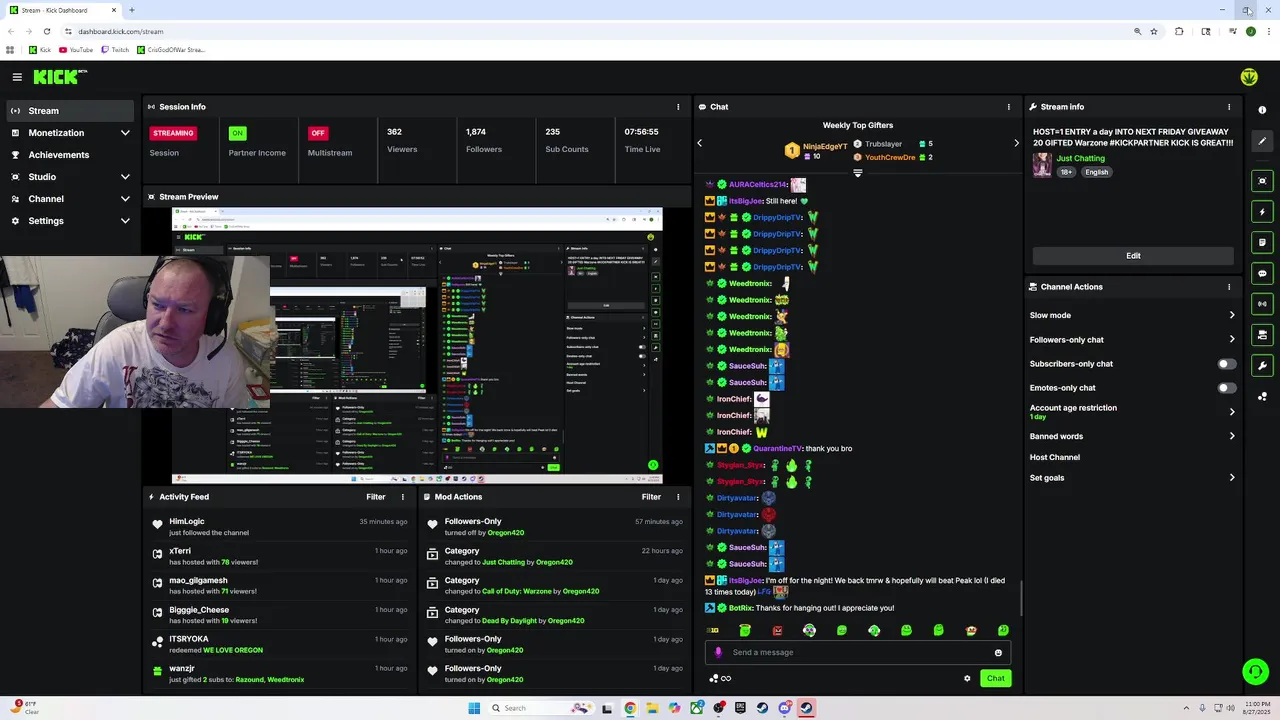Click the camera panel icon in right sidebar

coord(1262,335)
